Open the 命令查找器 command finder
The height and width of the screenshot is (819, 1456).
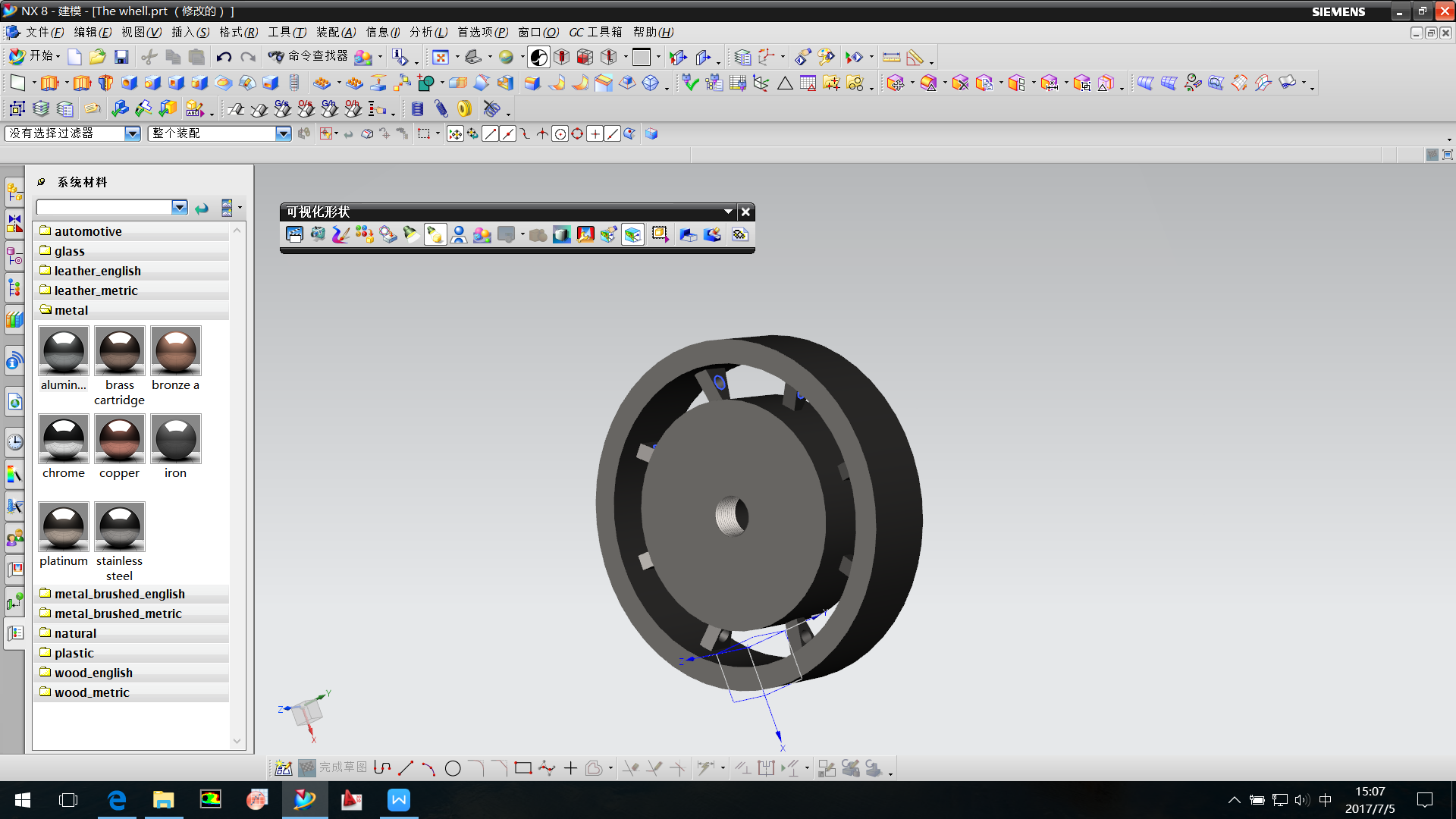pos(308,57)
